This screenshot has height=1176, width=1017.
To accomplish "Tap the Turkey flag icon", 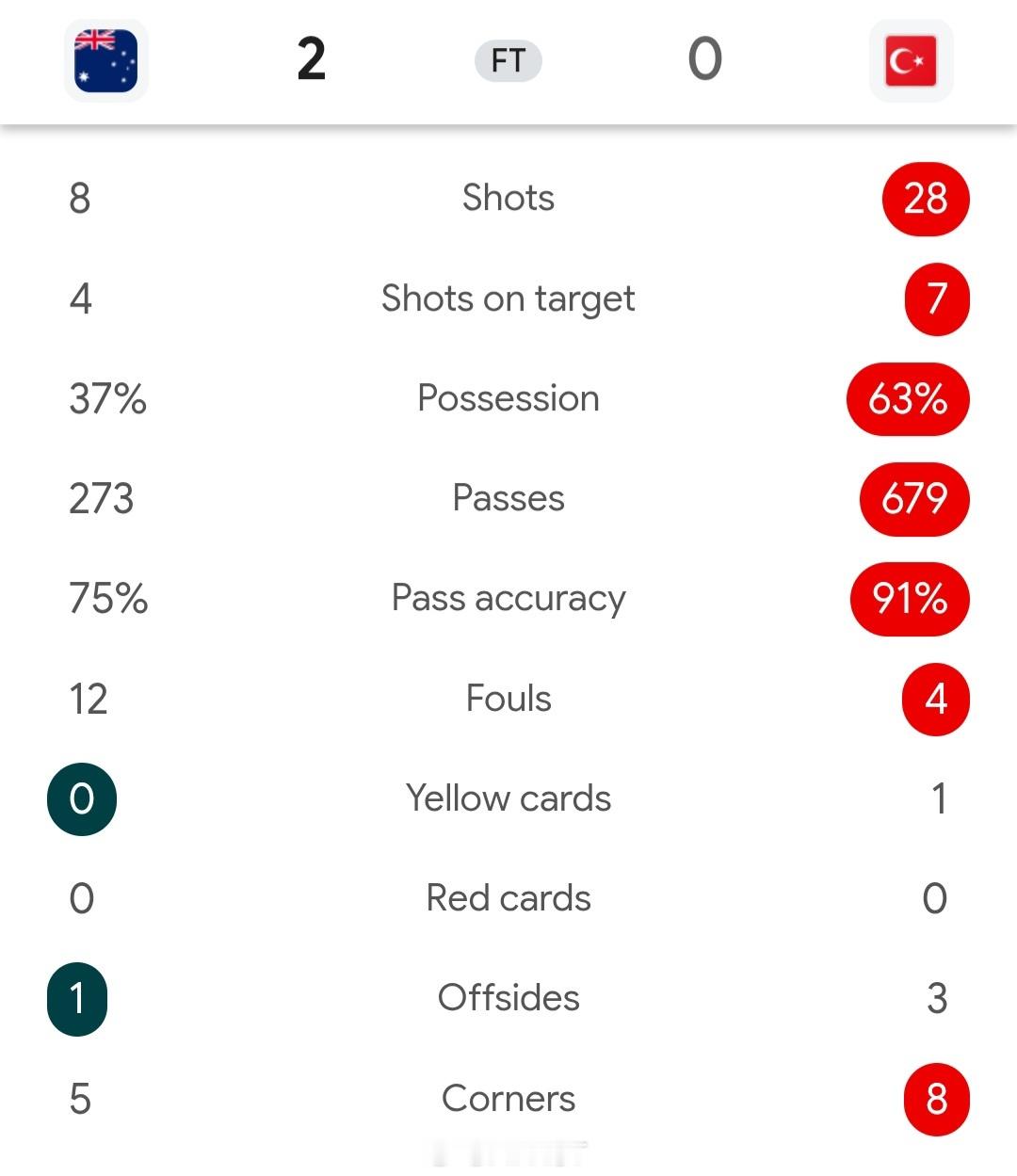I will tap(911, 60).
